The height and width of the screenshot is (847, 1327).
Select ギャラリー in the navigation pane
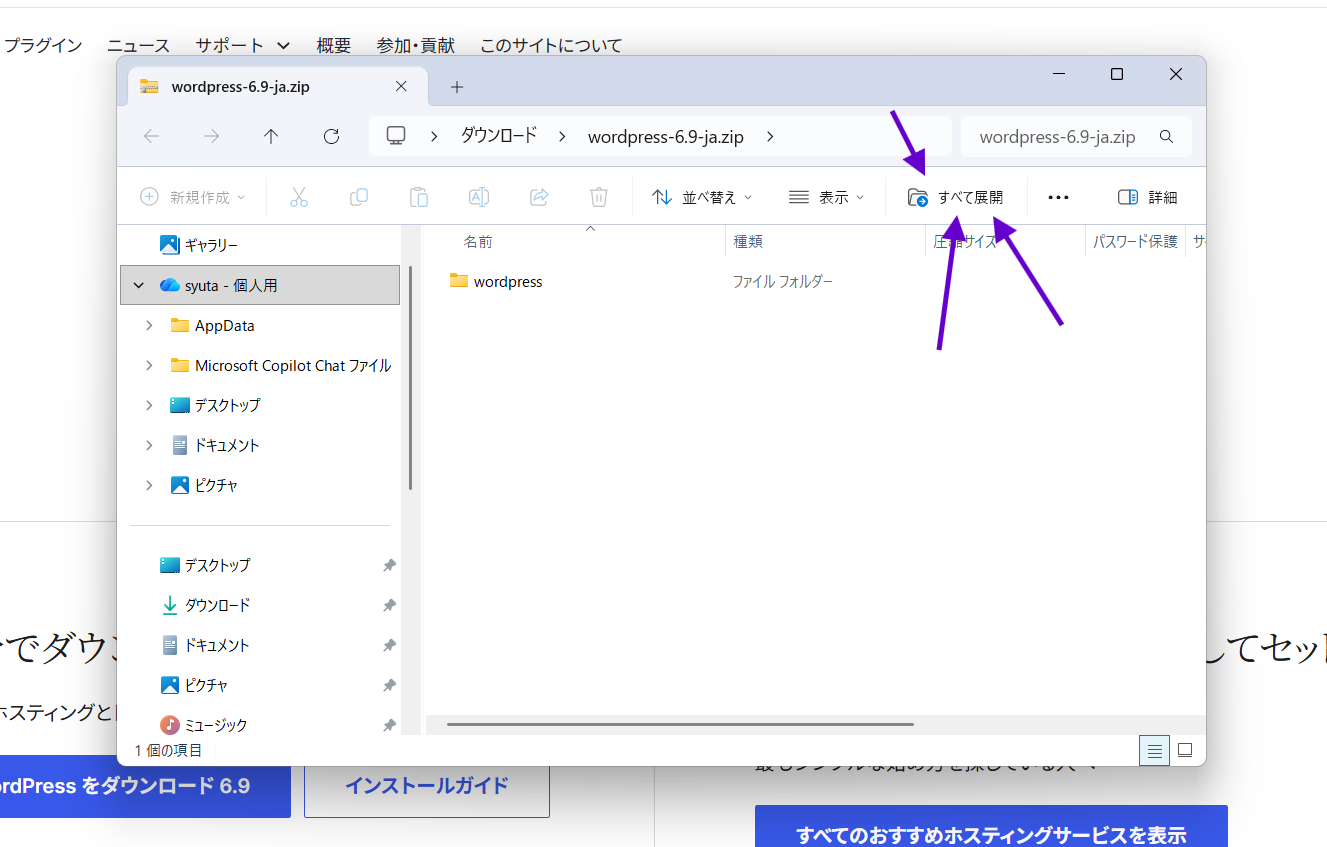[x=210, y=245]
